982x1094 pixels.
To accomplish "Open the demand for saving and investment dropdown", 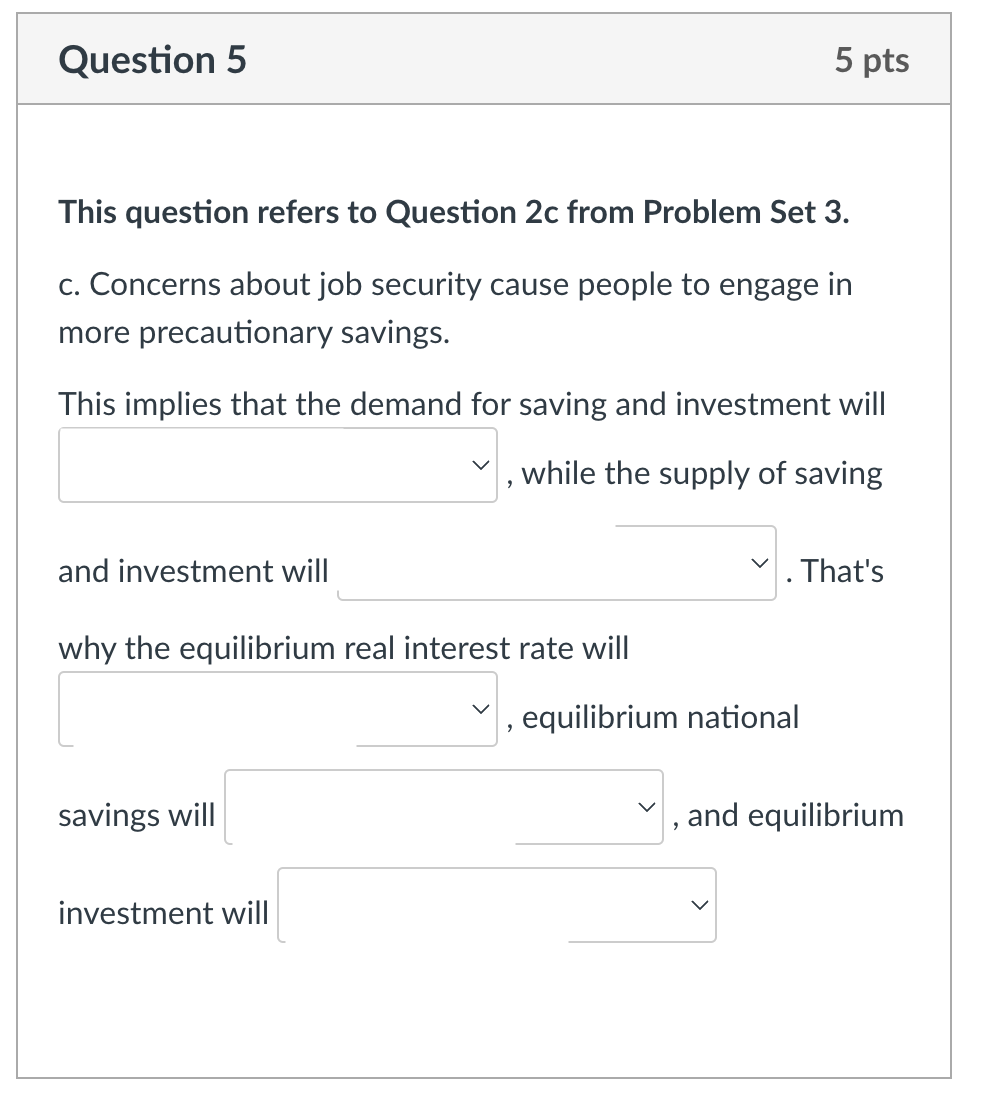I will pos(277,463).
